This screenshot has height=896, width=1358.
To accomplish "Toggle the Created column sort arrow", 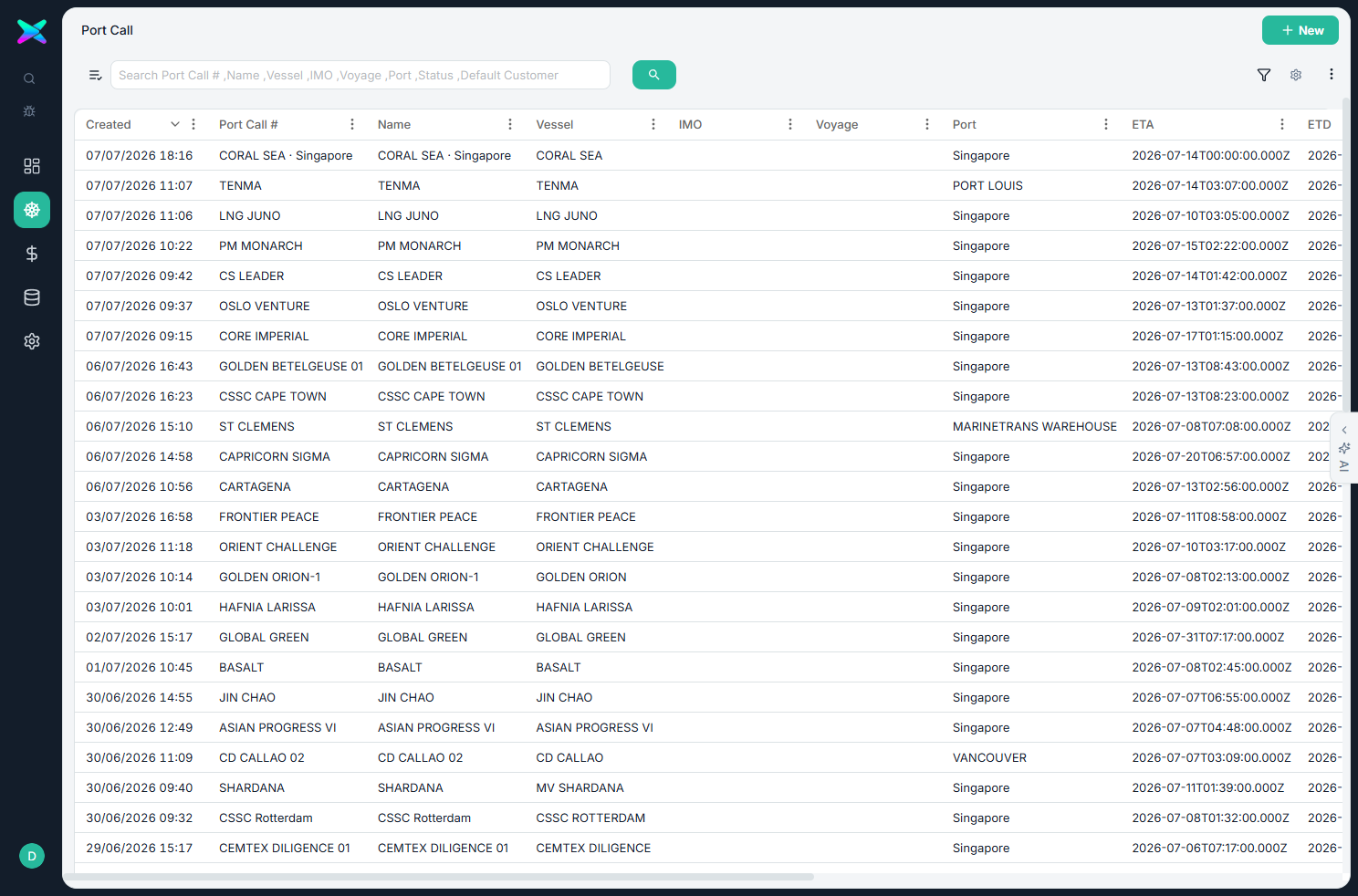I will [175, 124].
